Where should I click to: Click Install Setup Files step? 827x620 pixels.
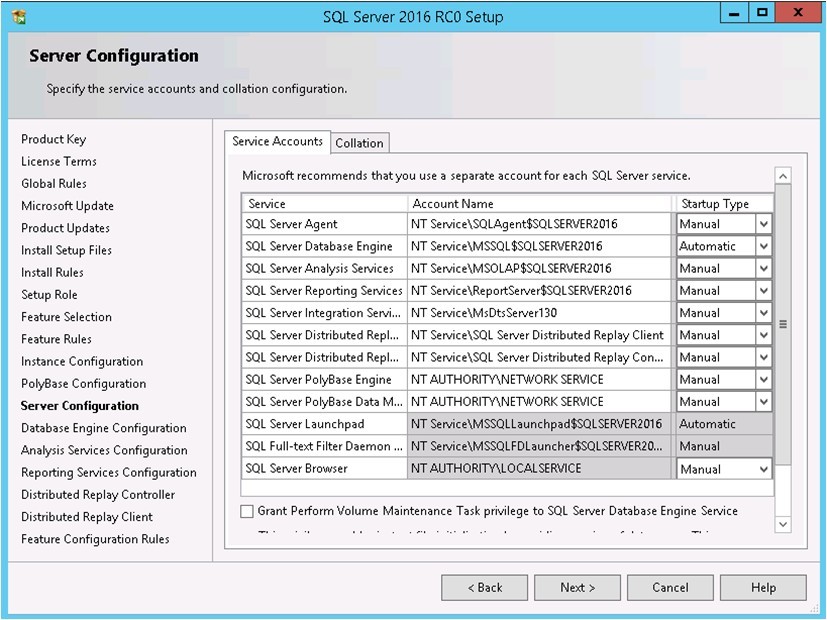[66, 250]
